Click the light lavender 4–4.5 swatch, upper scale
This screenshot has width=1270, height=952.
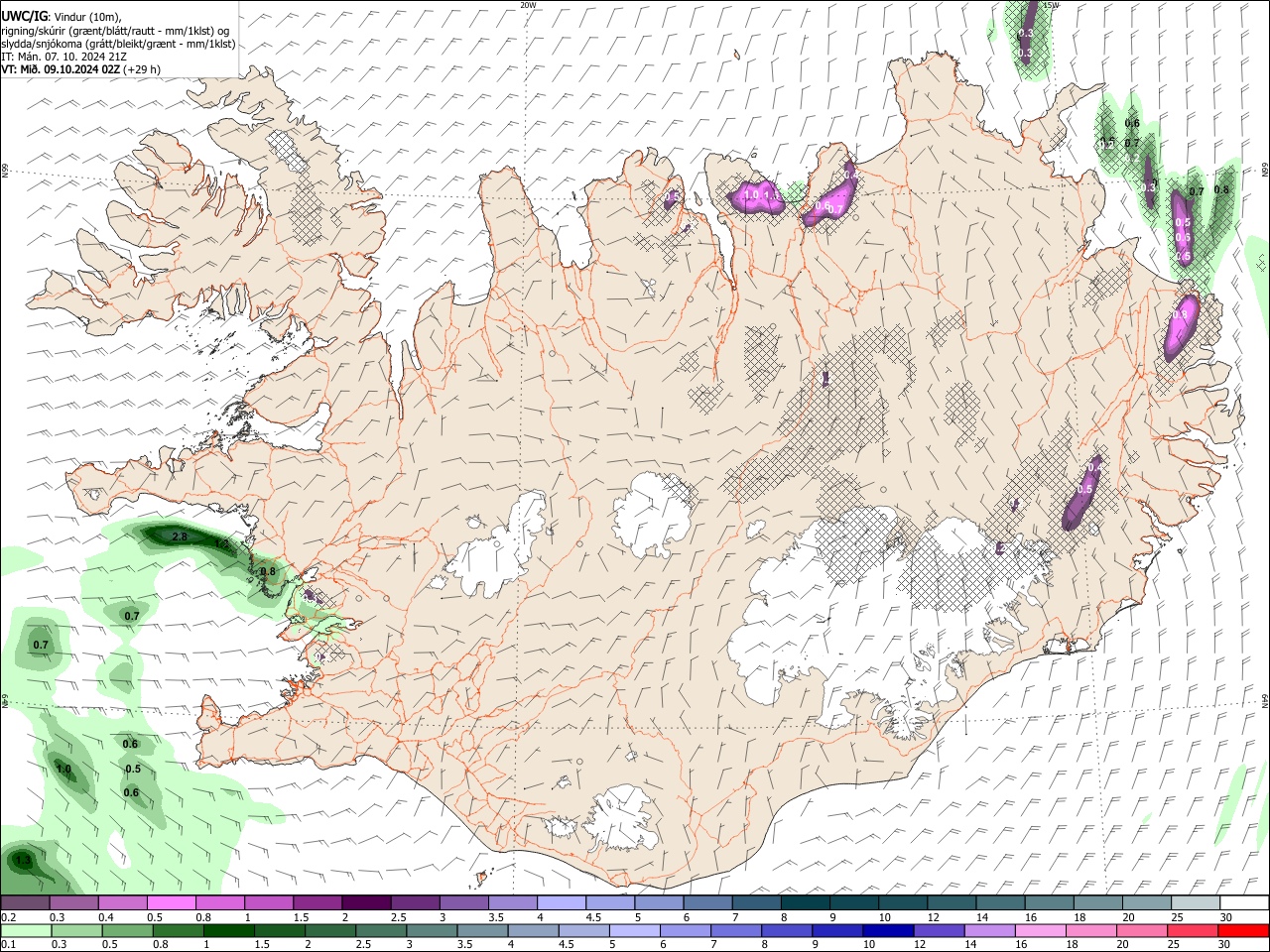561,902
